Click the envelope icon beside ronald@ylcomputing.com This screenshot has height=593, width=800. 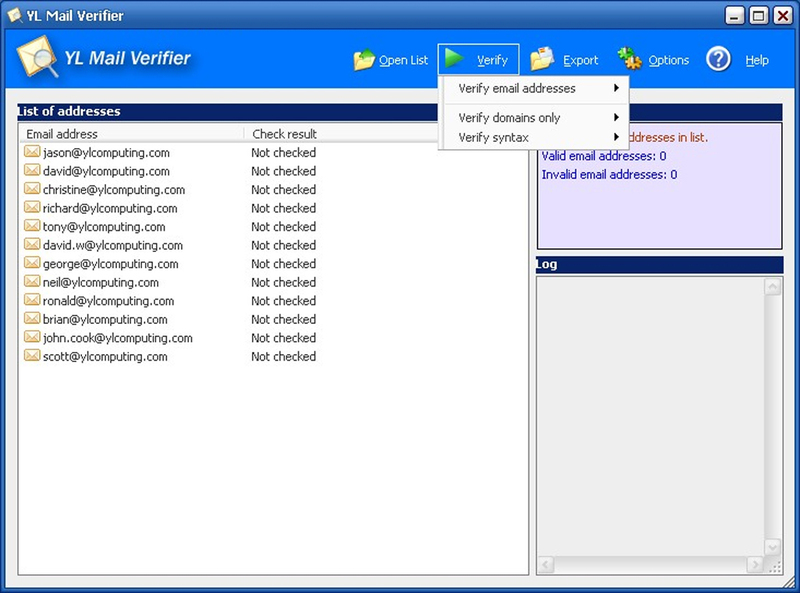point(32,300)
